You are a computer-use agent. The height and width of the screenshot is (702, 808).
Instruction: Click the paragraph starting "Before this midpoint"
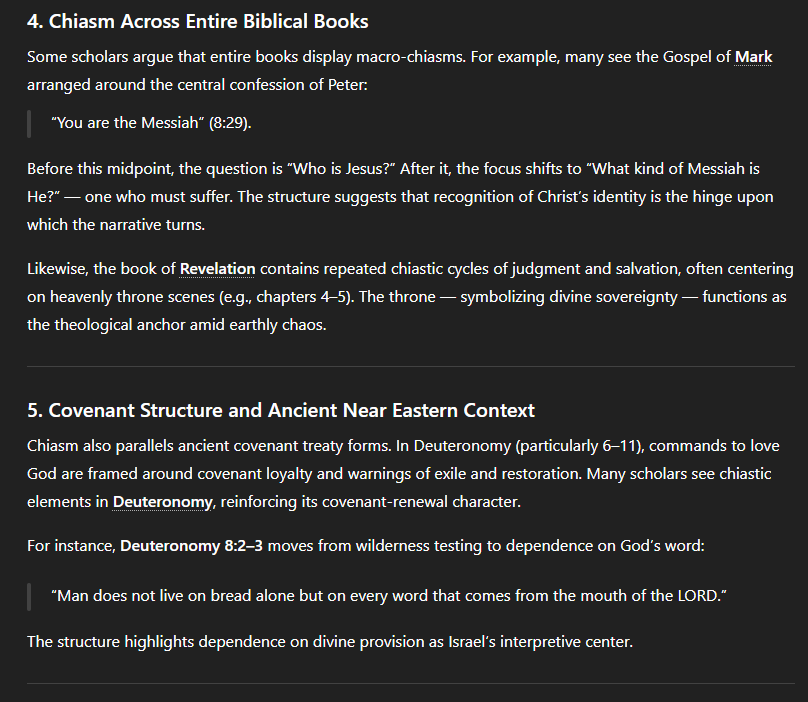point(400,197)
